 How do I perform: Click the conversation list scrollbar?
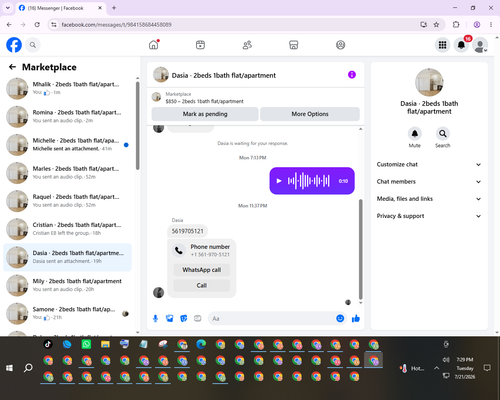[137, 126]
